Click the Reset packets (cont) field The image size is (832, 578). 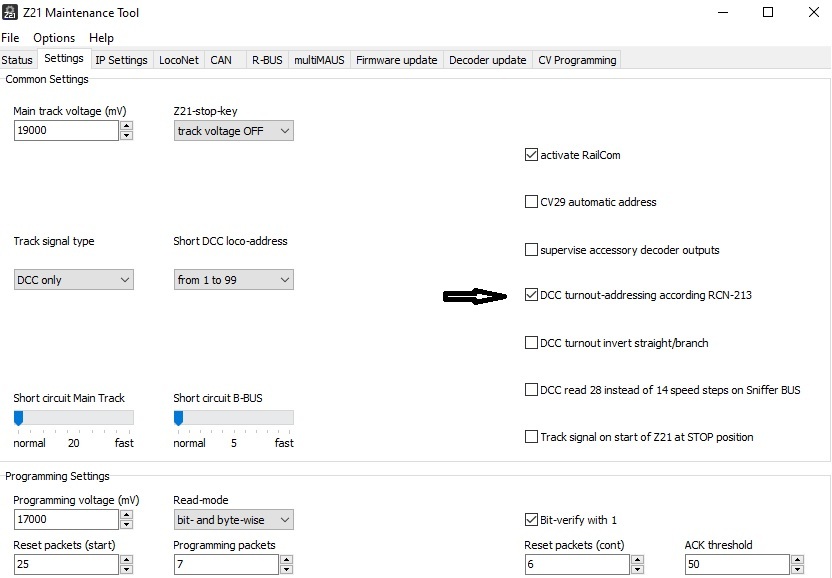577,564
